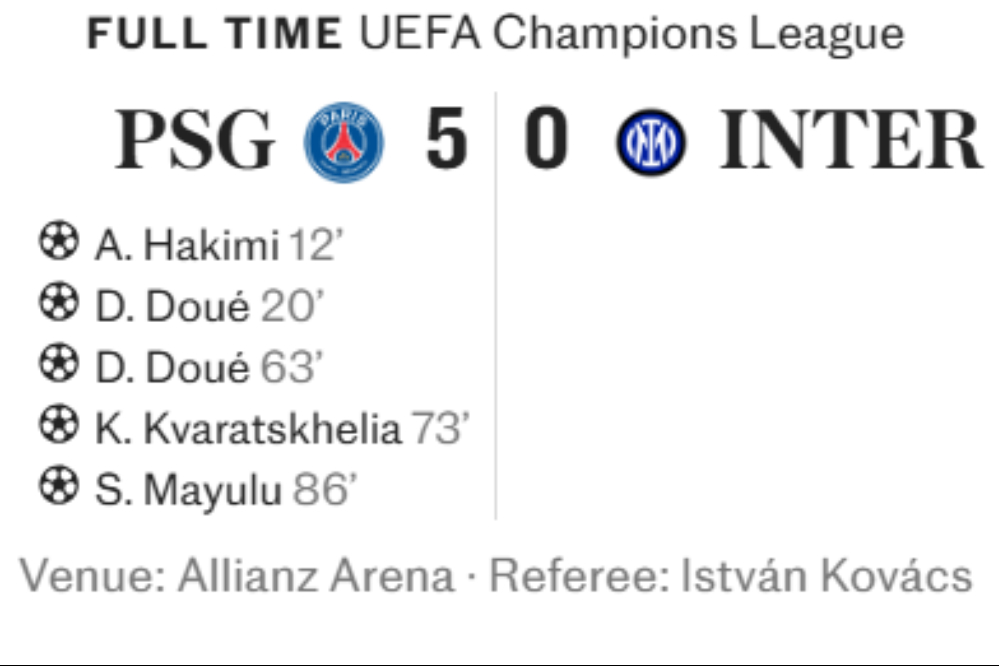Click the PSG club crest
Screen dimensions: 999x666
tap(344, 142)
